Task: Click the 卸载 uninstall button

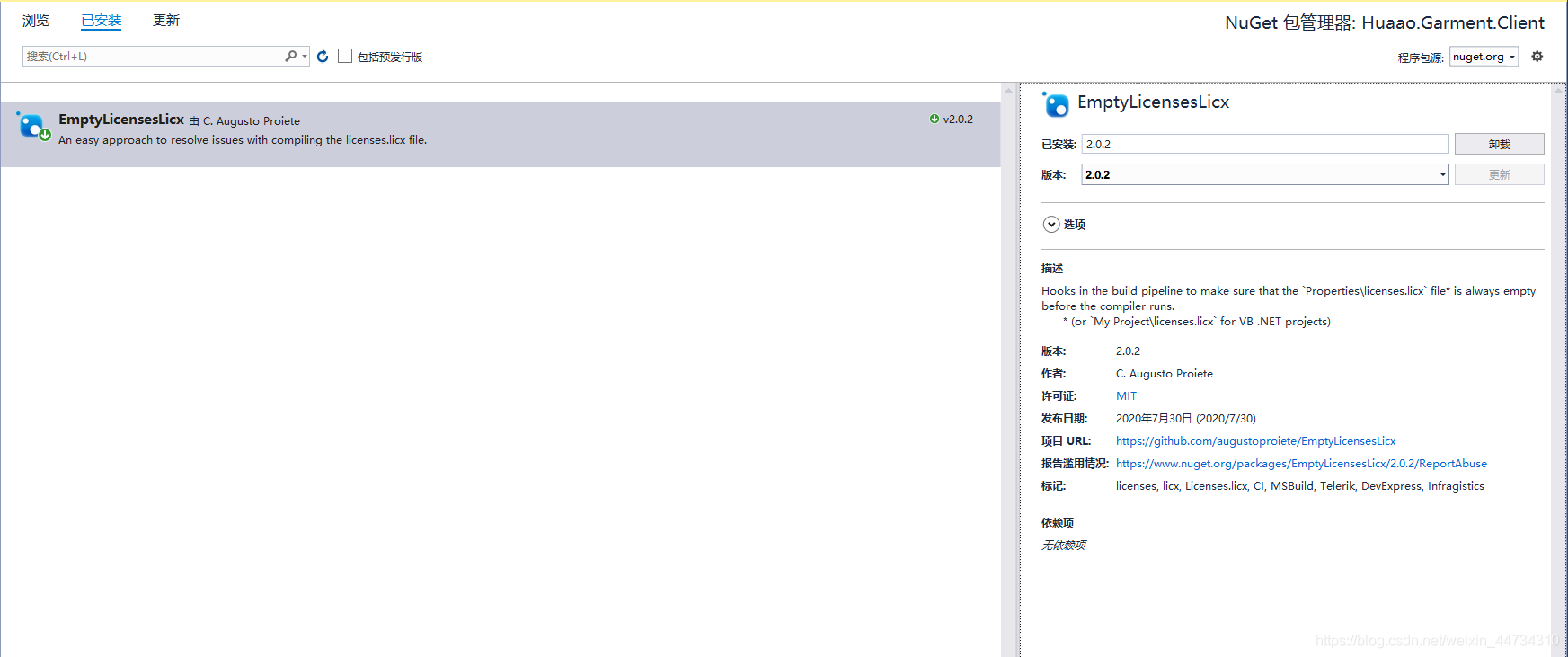Action: tap(1499, 144)
